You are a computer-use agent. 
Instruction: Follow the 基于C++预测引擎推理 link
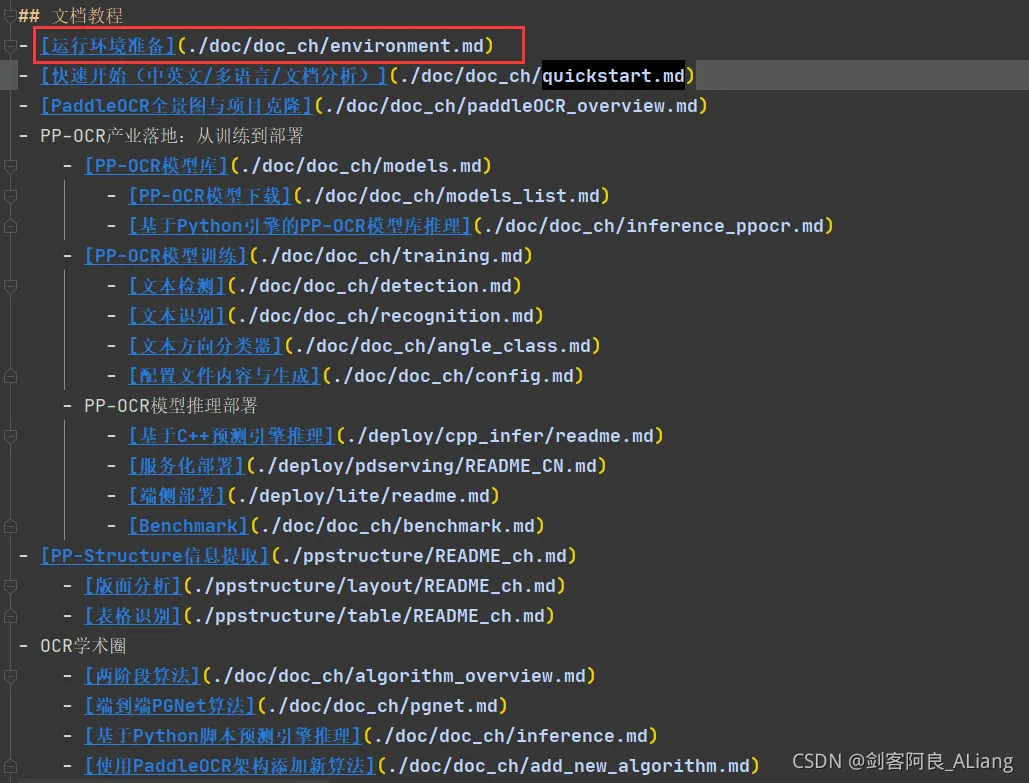[x=231, y=436]
